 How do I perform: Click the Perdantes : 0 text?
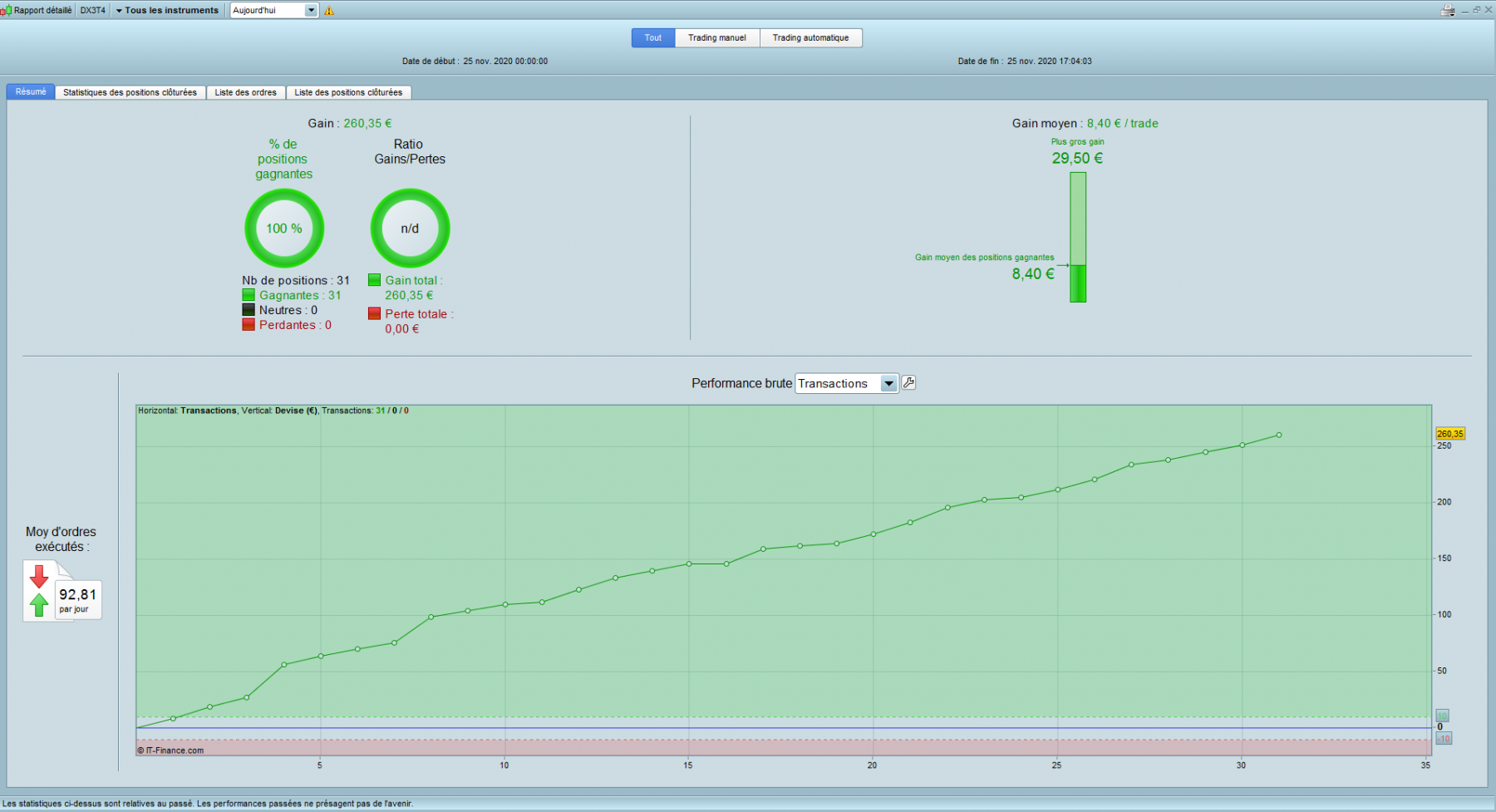(x=295, y=325)
